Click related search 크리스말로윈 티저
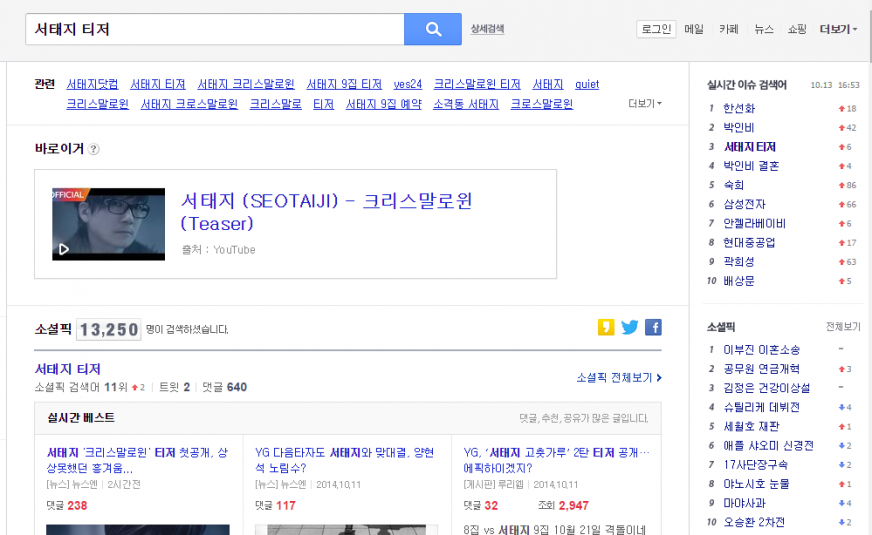Viewport: 872px width, 535px height. point(477,85)
